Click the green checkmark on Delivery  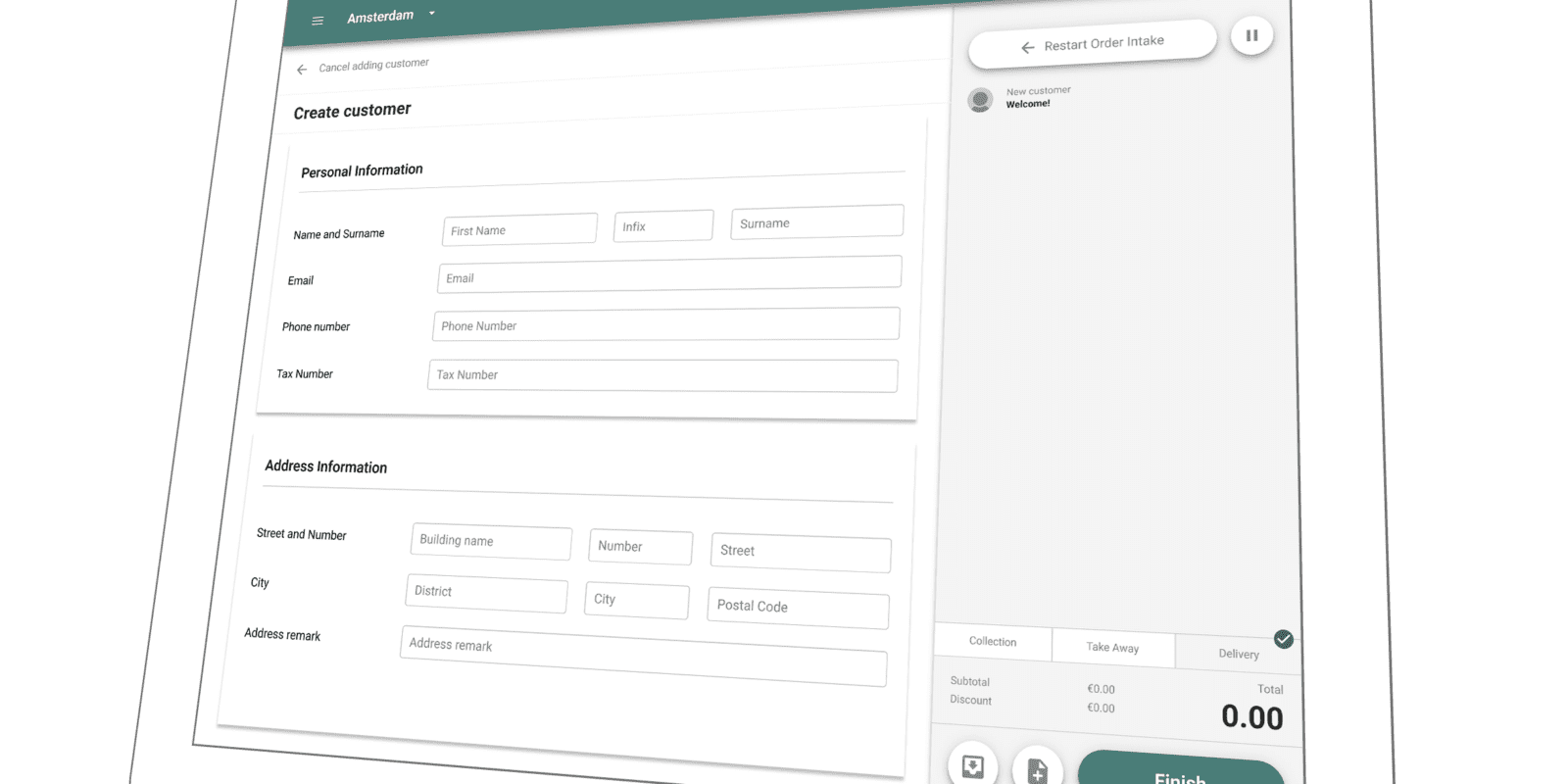click(x=1284, y=639)
